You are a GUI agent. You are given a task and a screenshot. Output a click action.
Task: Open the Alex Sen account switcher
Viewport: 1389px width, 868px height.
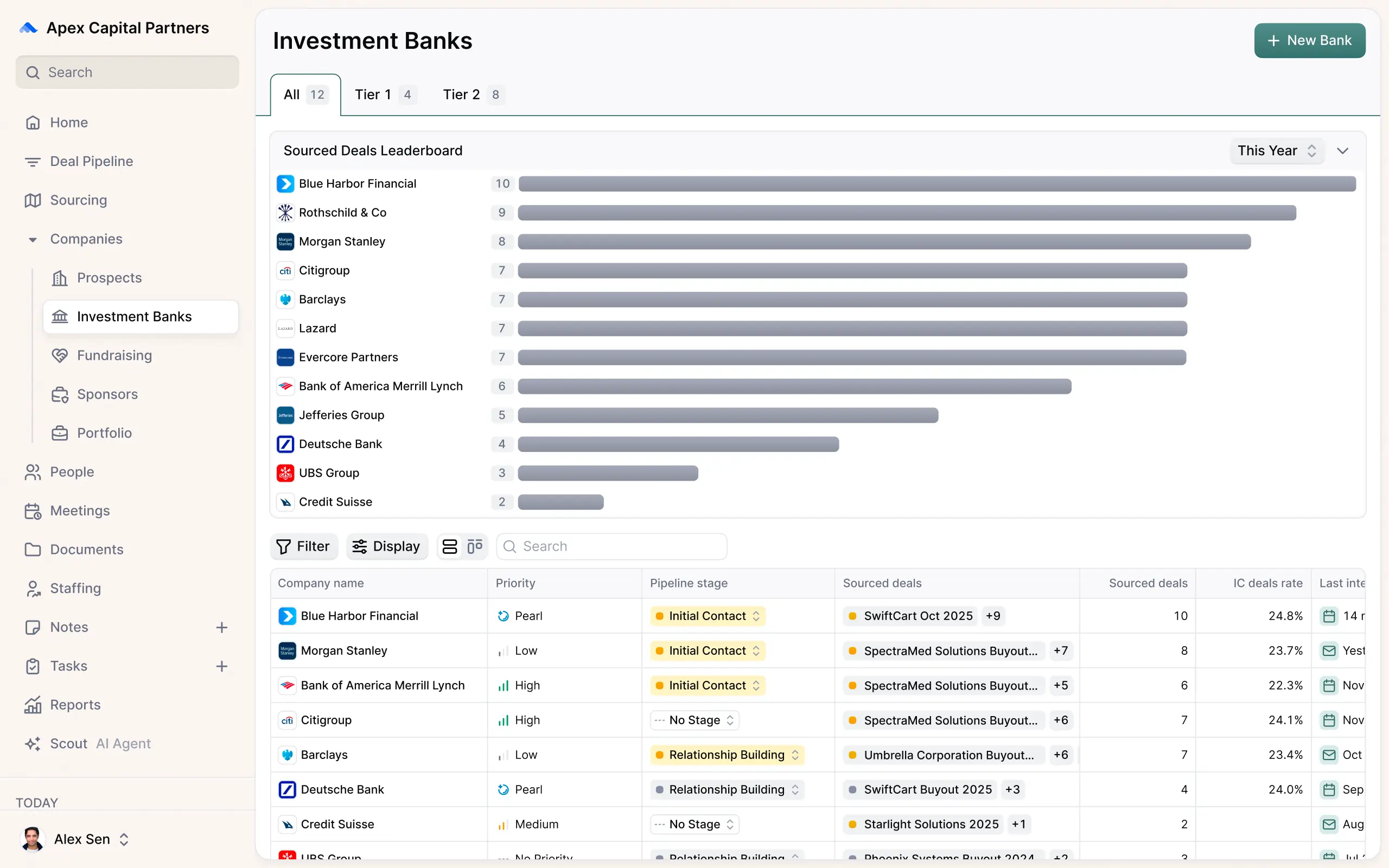[76, 839]
